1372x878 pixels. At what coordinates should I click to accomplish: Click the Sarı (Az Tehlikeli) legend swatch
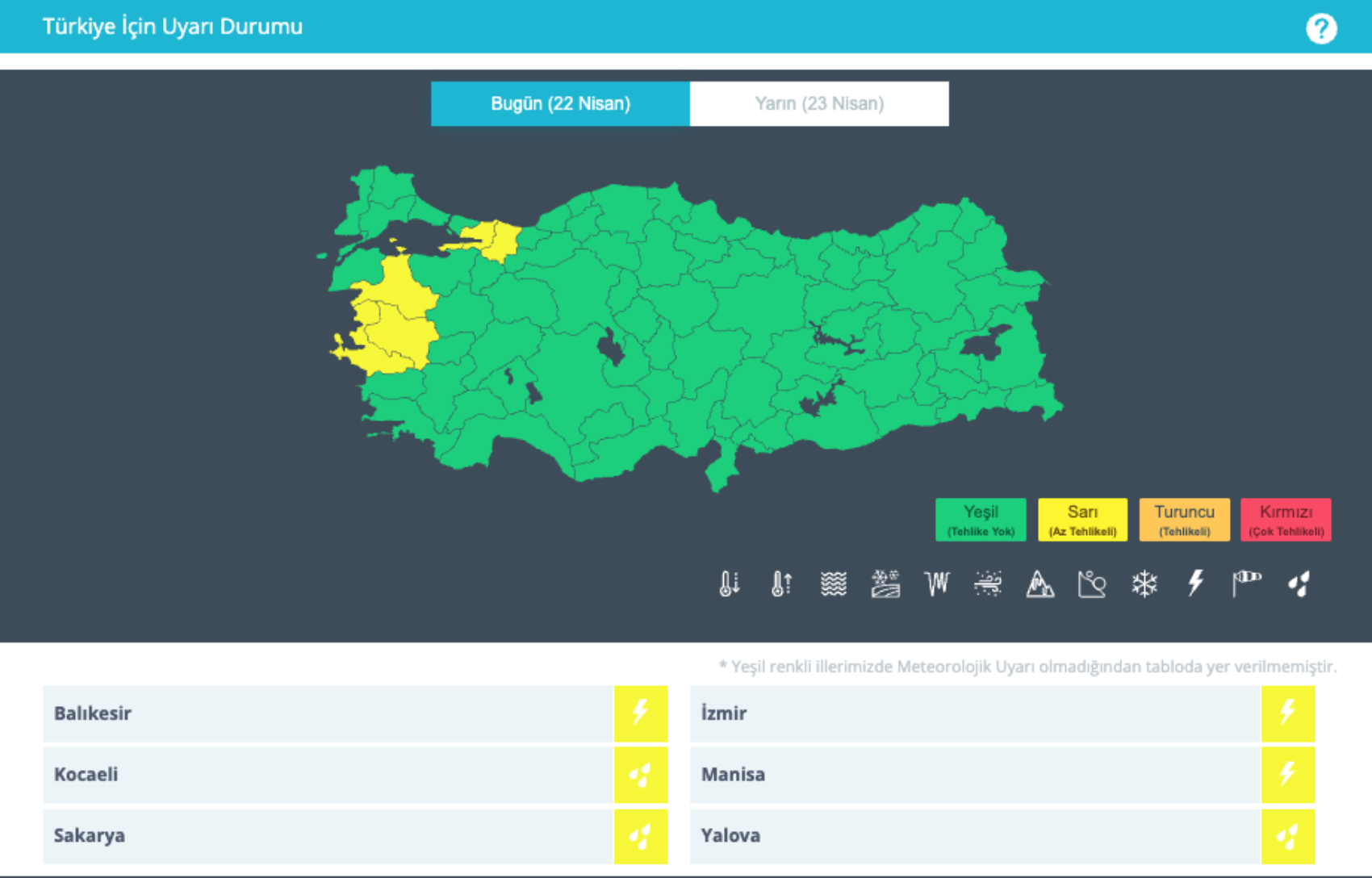(1082, 520)
